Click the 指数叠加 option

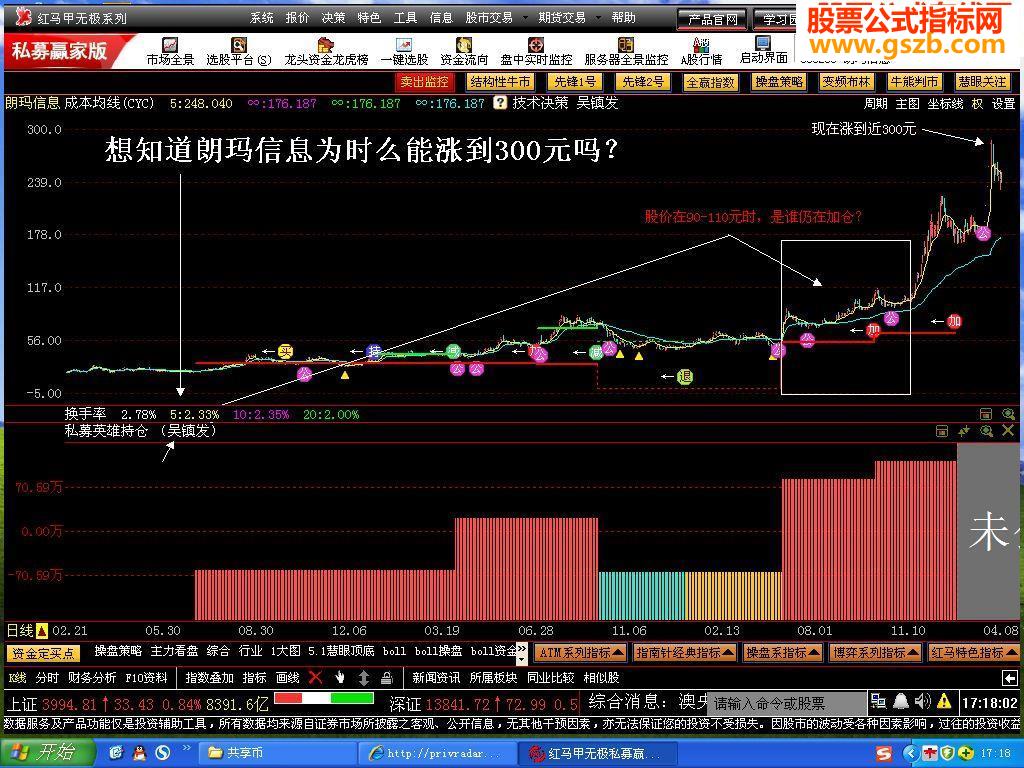pos(209,677)
